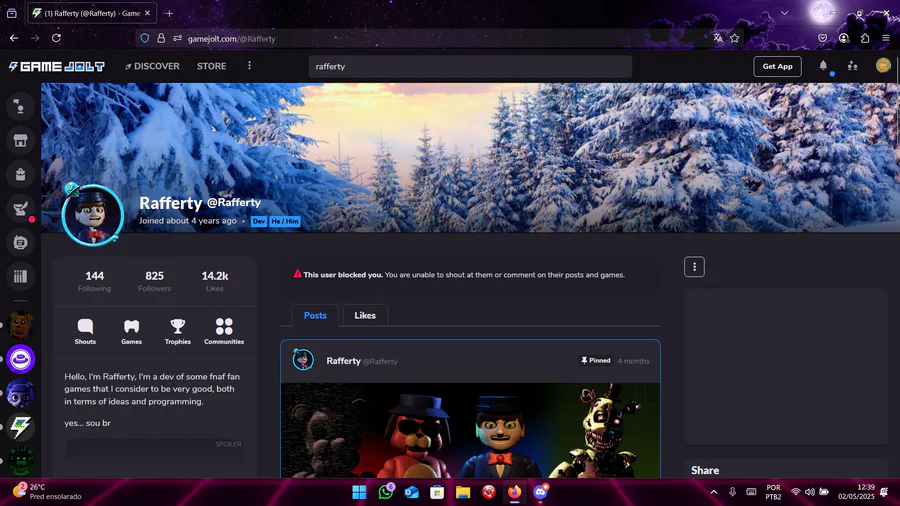Open the top navigation more-options menu
The width and height of the screenshot is (900, 506).
[249, 66]
